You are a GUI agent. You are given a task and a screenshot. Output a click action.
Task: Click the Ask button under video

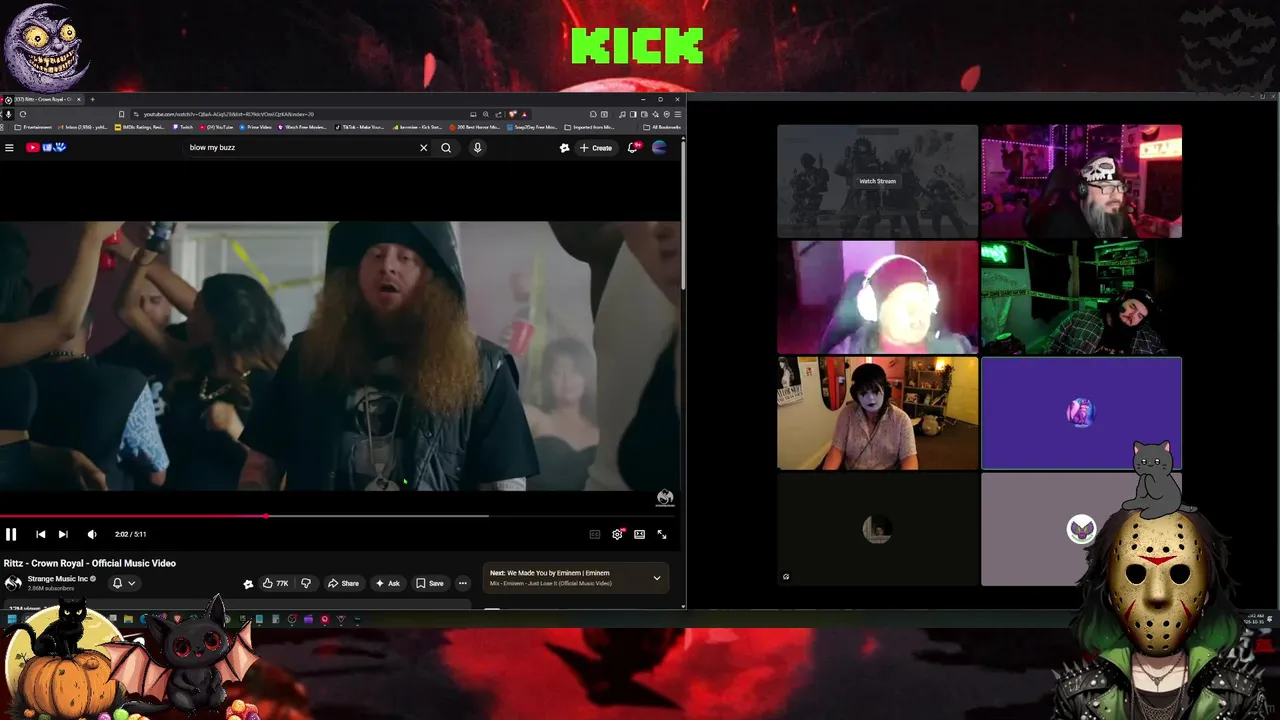click(388, 583)
